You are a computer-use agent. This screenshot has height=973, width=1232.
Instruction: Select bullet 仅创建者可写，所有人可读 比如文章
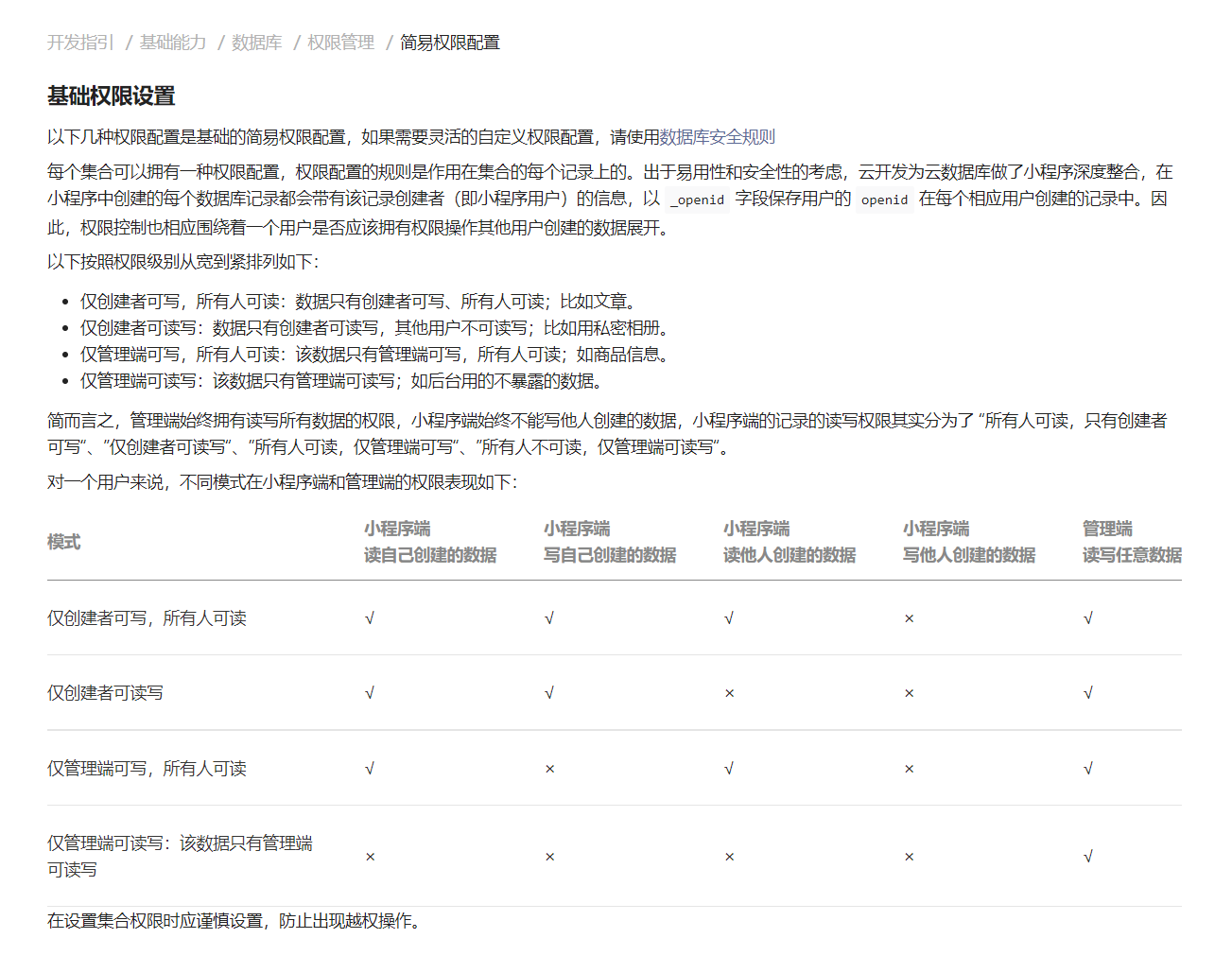pos(360,302)
